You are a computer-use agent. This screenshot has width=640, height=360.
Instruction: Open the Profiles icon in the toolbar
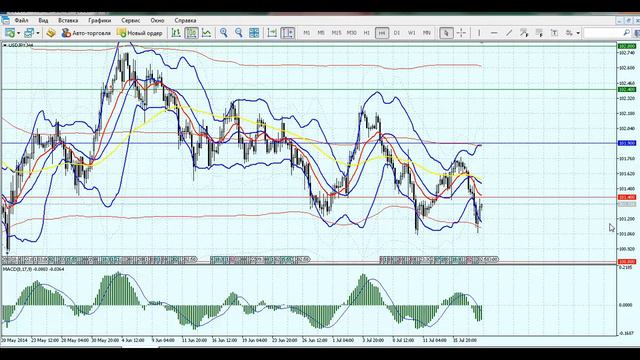click(x=29, y=33)
